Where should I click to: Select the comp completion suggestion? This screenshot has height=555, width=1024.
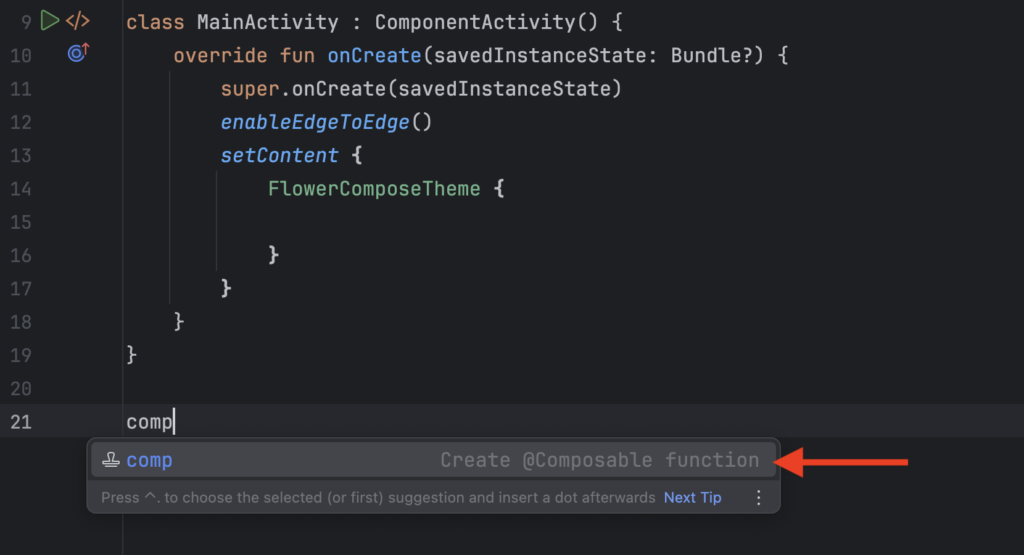pyautogui.click(x=149, y=460)
